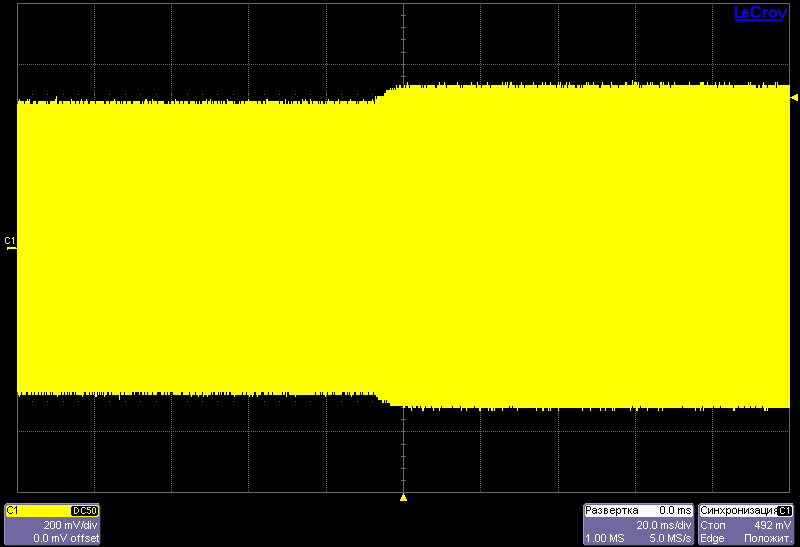800x547 pixels.
Task: Select the 200 mV/div vertical scale
Action: coord(70,524)
